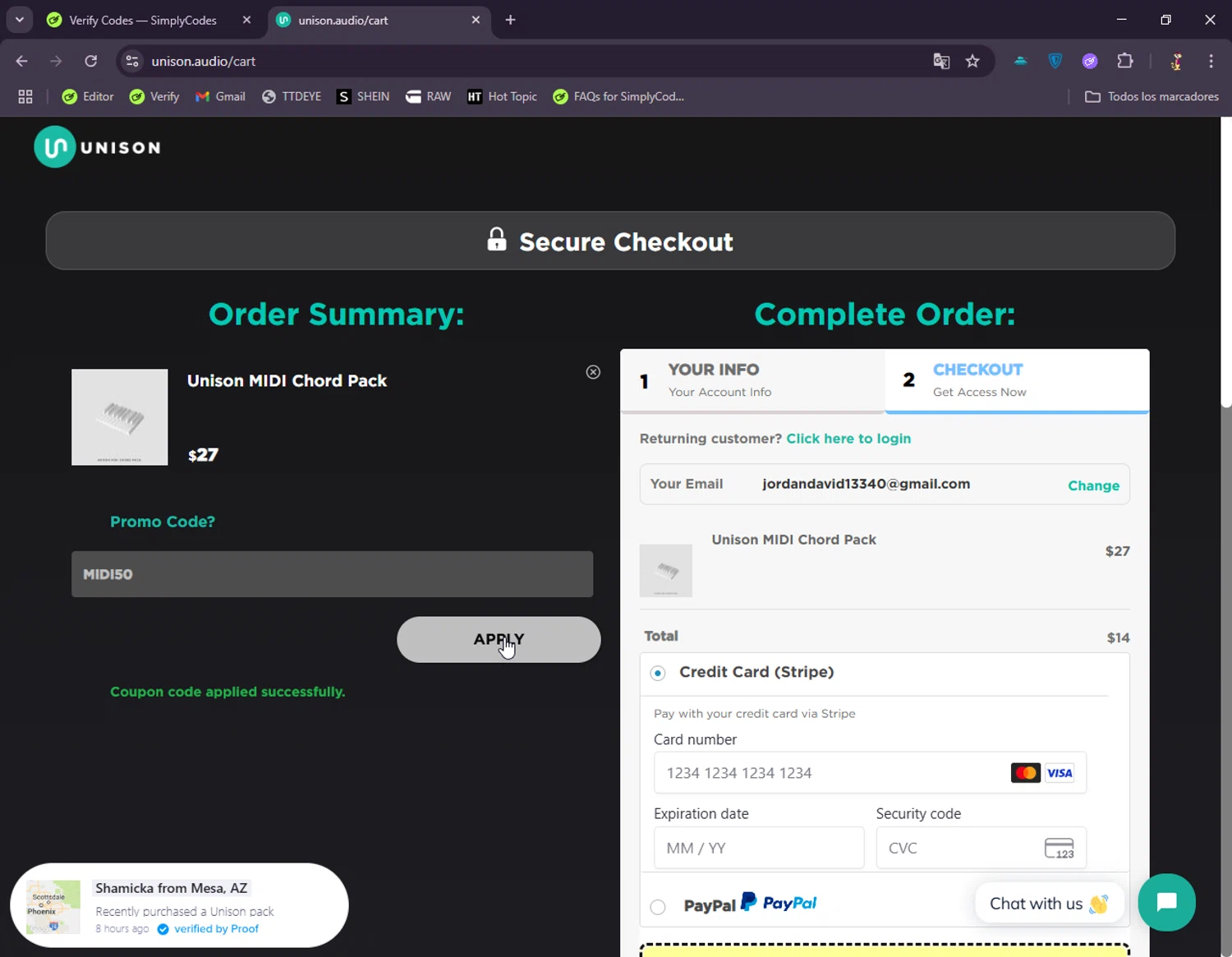Open a new browser tab

(510, 20)
